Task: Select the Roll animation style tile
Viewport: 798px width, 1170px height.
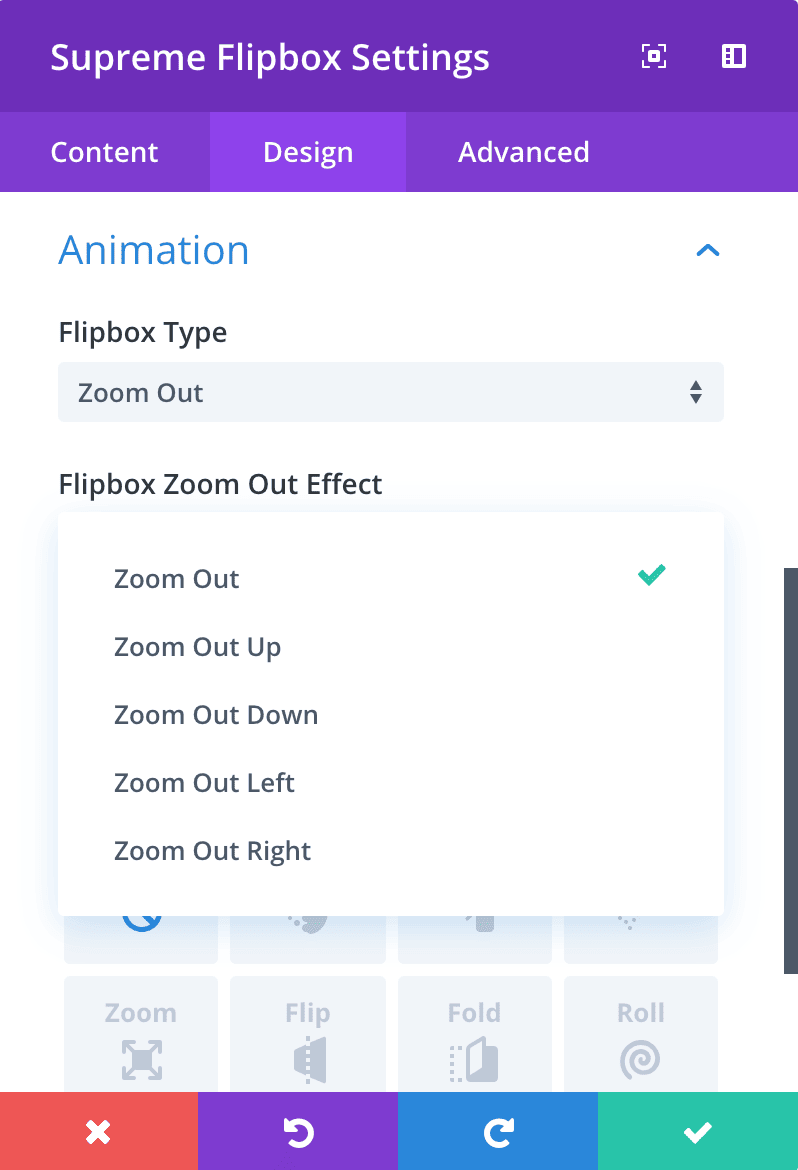Action: (x=640, y=1034)
